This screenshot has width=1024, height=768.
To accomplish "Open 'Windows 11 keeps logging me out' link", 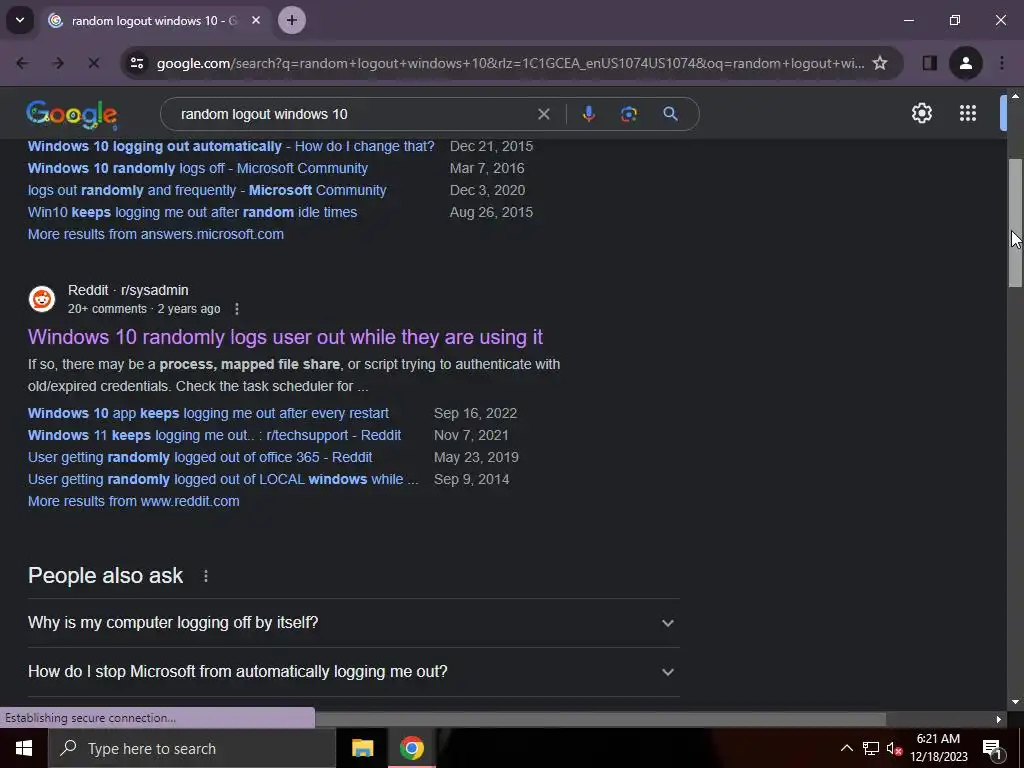I will pos(214,436).
